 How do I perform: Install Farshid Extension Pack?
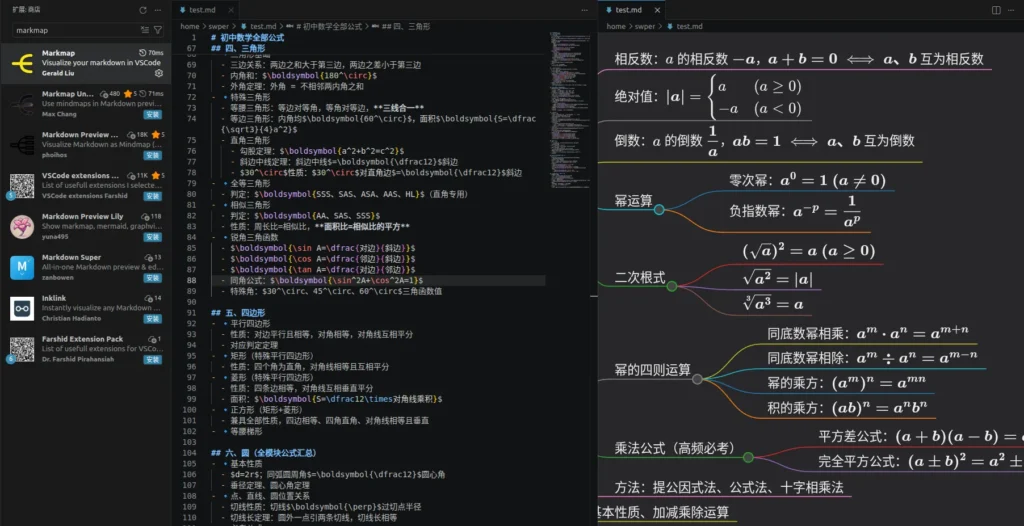tap(153, 359)
